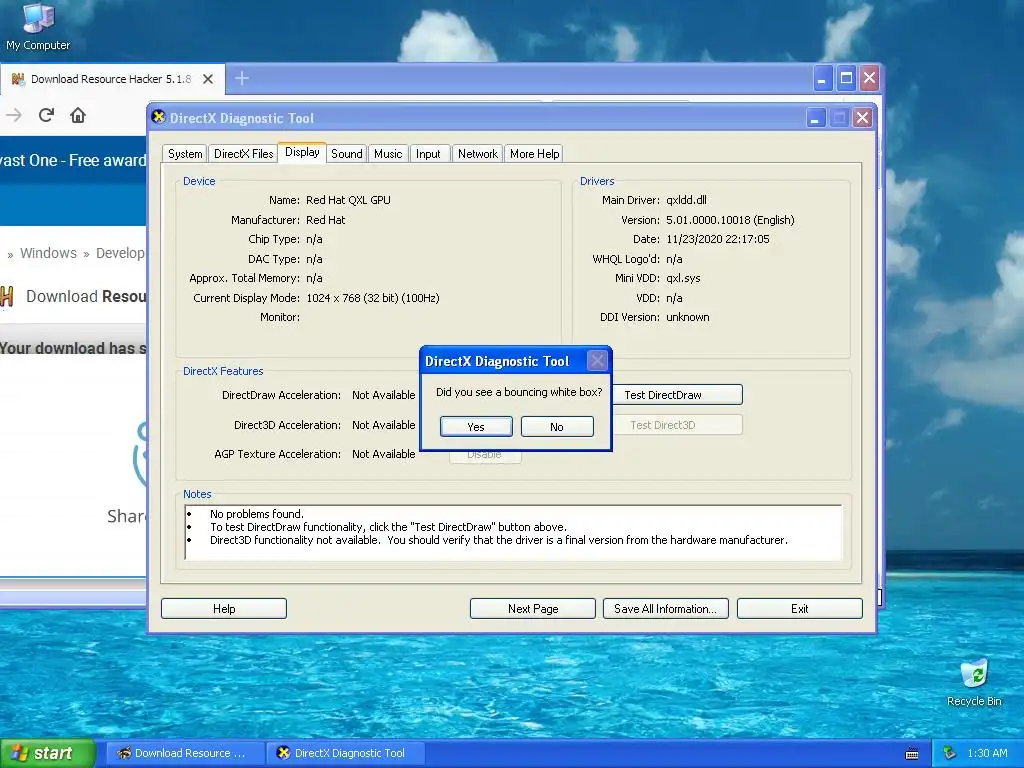Click No in the bouncing box dialog

click(x=557, y=426)
